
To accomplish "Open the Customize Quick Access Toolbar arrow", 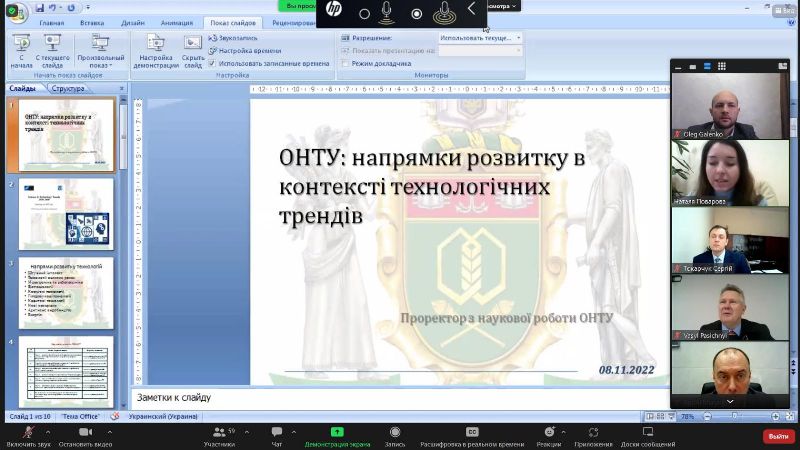I will [88, 8].
